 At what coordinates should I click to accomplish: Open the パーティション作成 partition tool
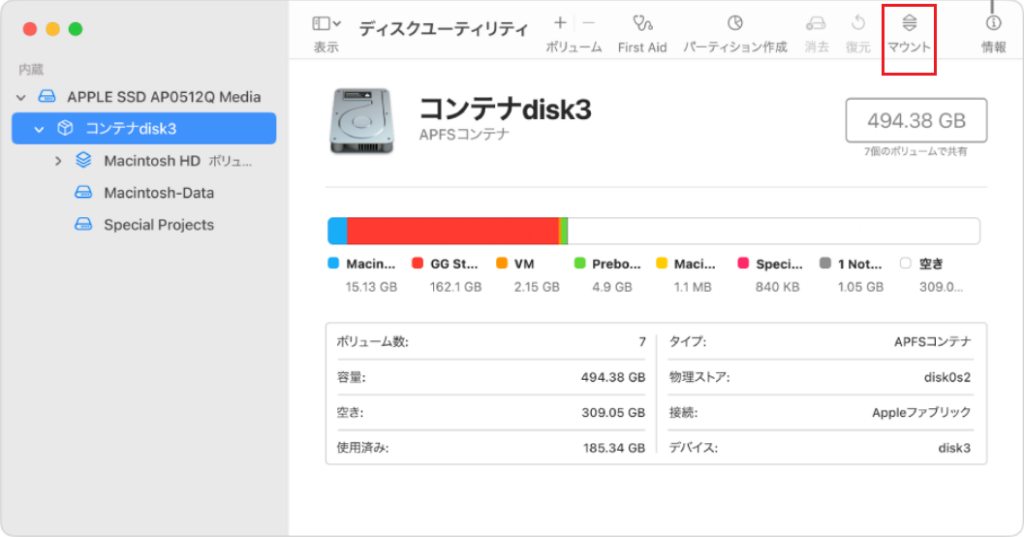point(735,34)
